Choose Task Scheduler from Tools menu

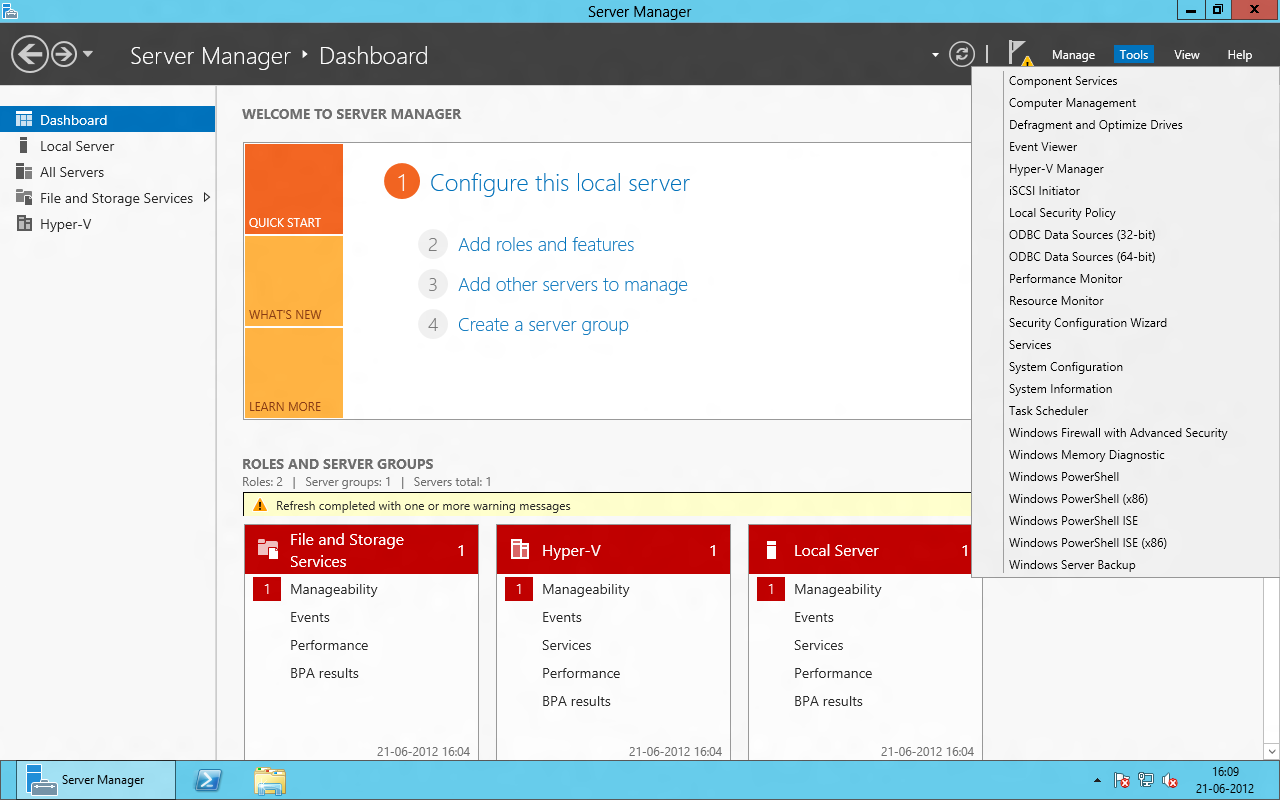[x=1048, y=411]
